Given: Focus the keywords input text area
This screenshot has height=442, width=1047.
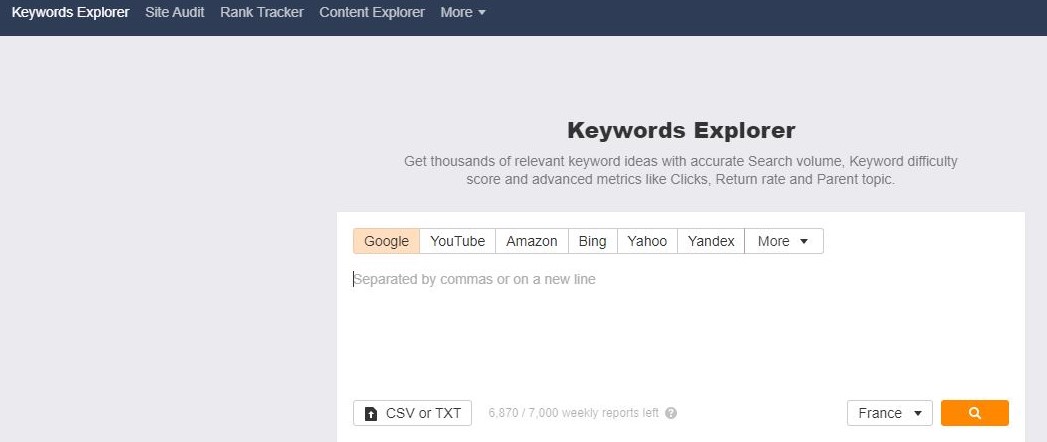Looking at the screenshot, I should [x=681, y=327].
